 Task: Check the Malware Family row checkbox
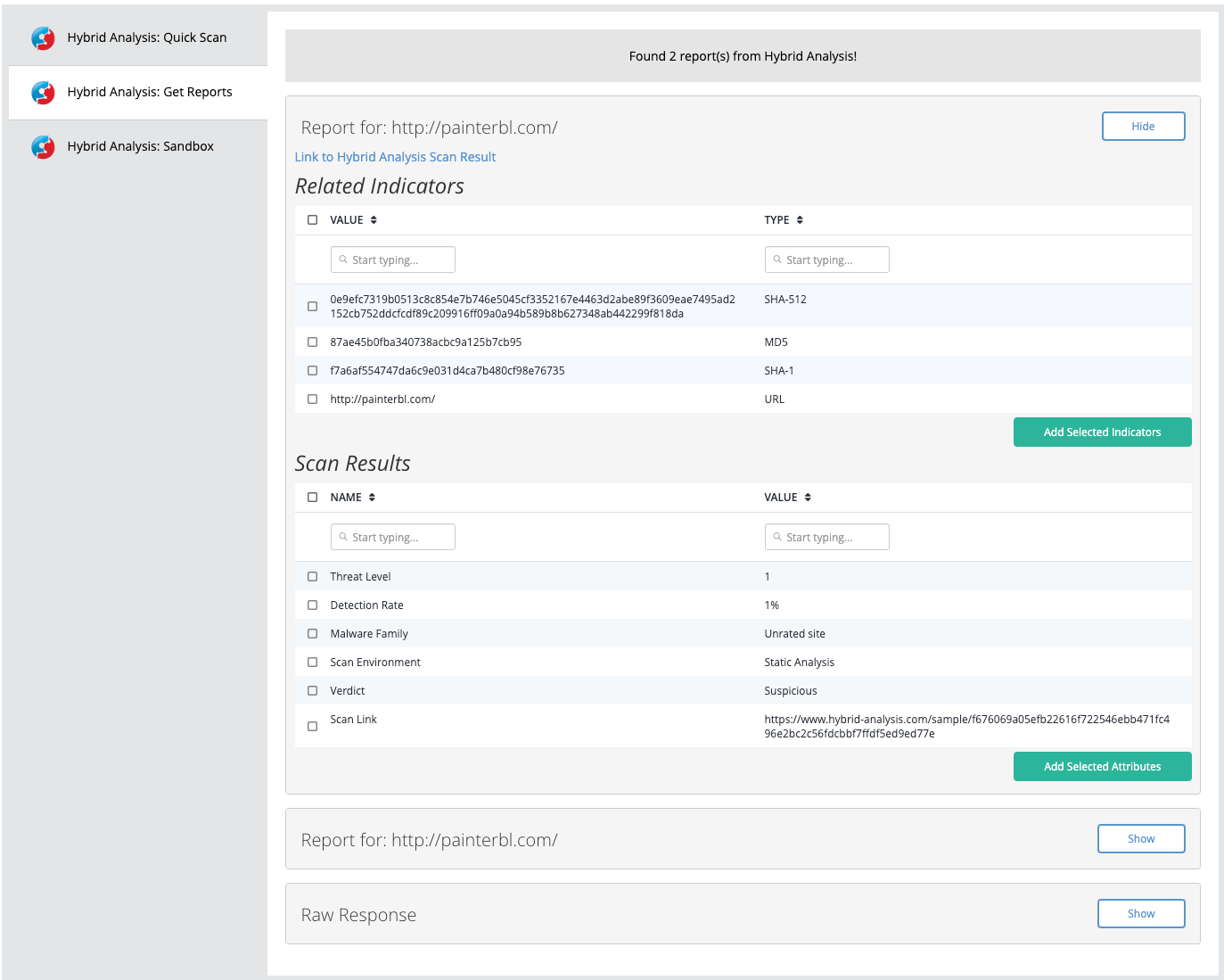click(312, 634)
